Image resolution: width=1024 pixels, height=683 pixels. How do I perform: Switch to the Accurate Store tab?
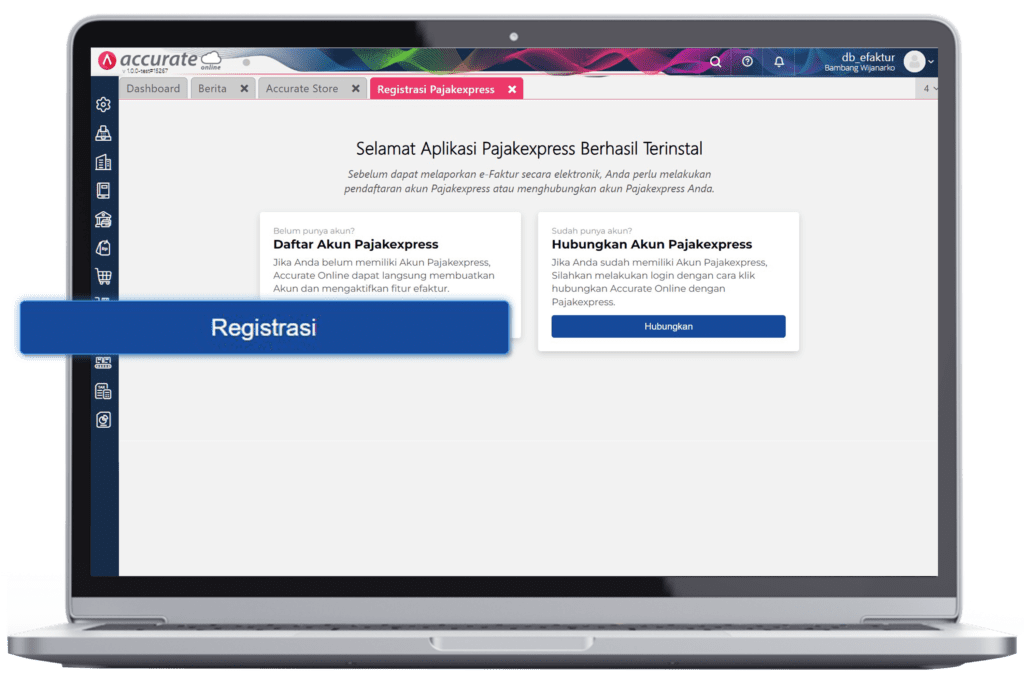point(302,88)
